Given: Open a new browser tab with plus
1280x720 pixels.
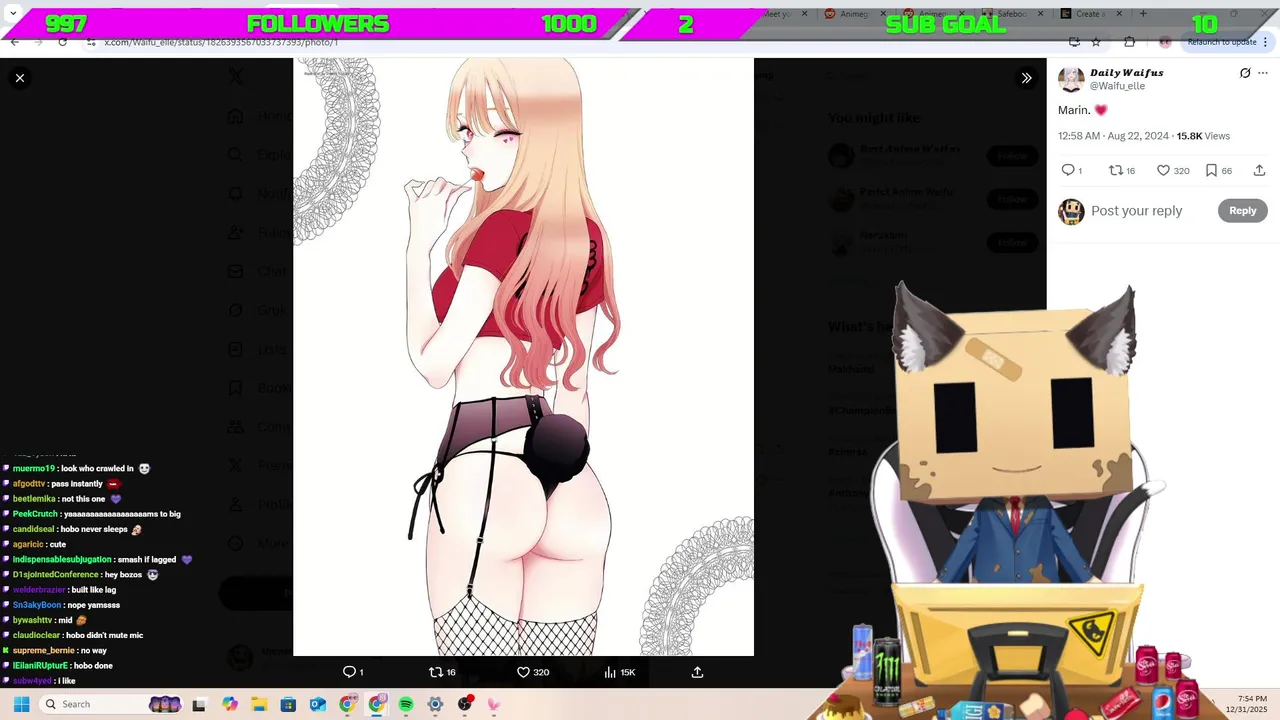Looking at the screenshot, I should coord(1143,14).
